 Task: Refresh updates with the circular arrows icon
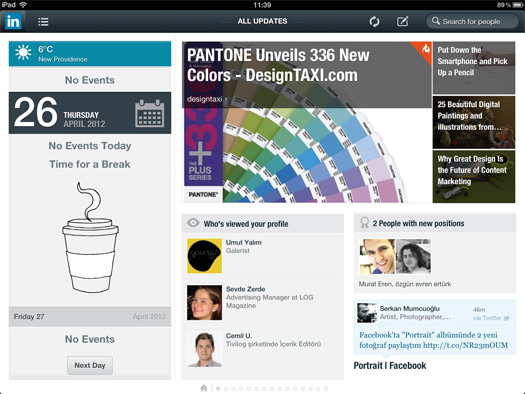pos(374,22)
